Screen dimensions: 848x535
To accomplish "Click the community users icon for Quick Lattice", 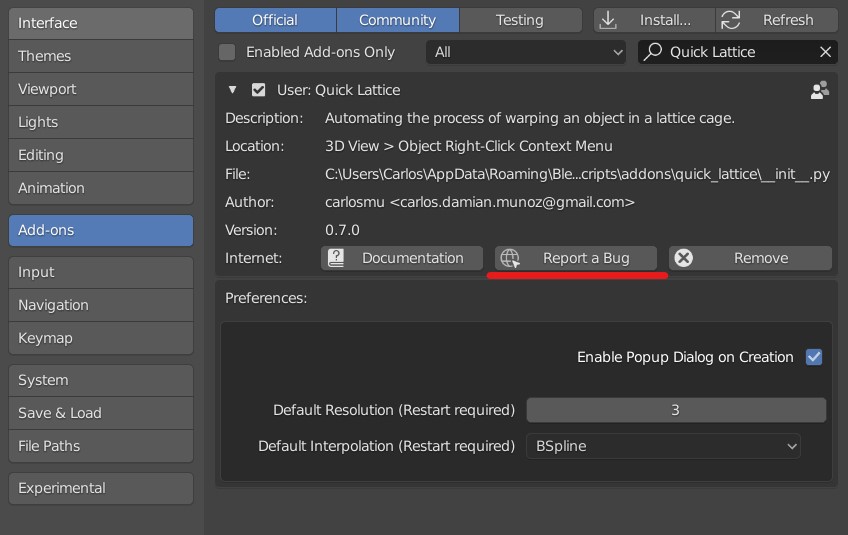I will (x=819, y=90).
